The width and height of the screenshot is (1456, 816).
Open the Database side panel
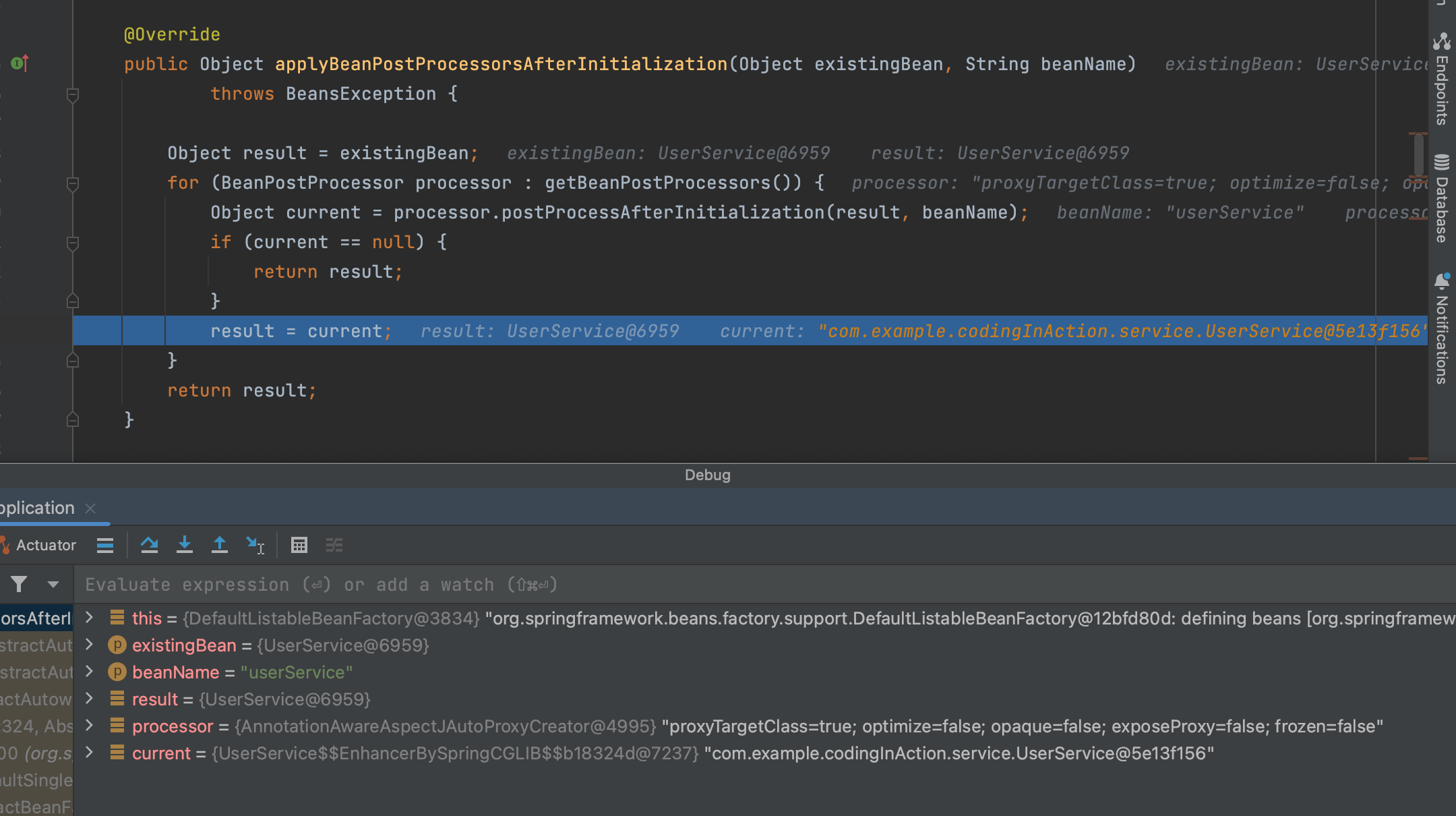(1442, 199)
